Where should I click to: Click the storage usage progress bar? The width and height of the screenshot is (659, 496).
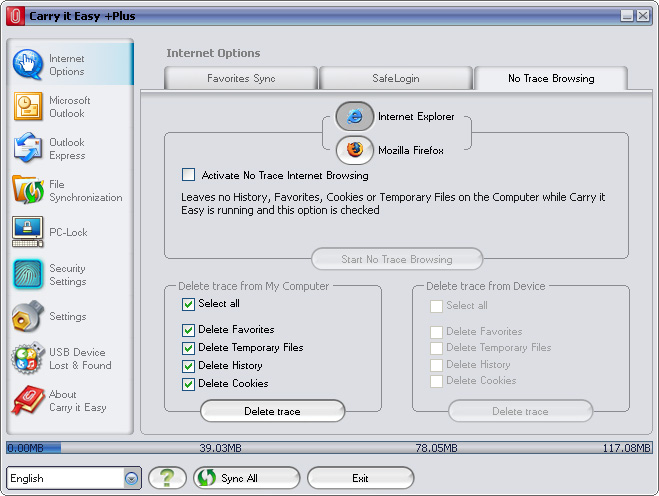coord(330,448)
